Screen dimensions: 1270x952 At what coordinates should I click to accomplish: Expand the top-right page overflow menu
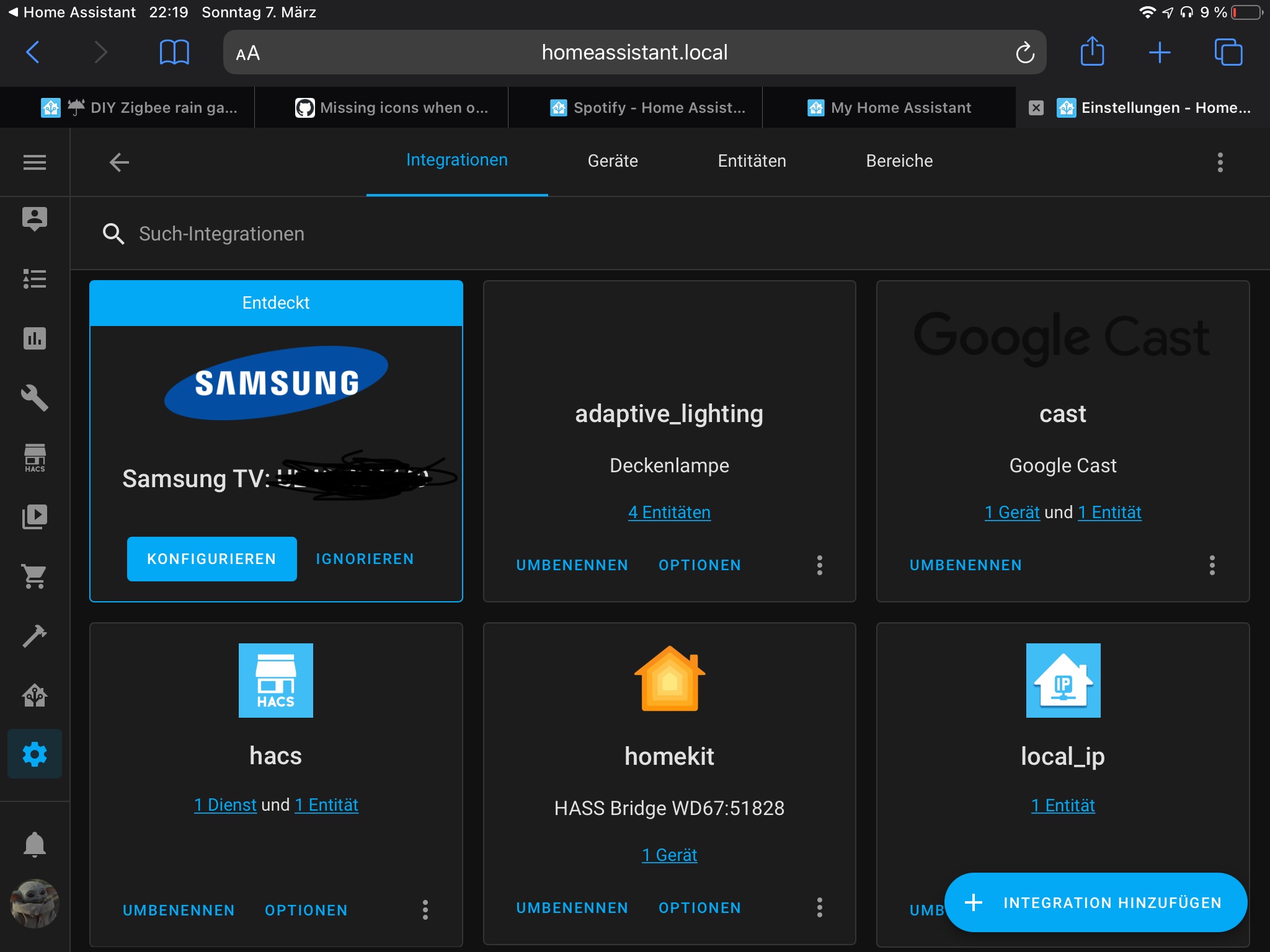1220,162
